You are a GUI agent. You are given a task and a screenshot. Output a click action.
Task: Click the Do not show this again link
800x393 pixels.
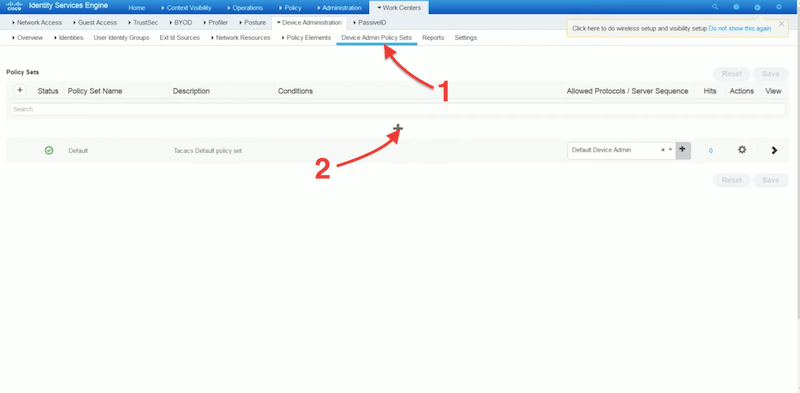tap(740, 29)
